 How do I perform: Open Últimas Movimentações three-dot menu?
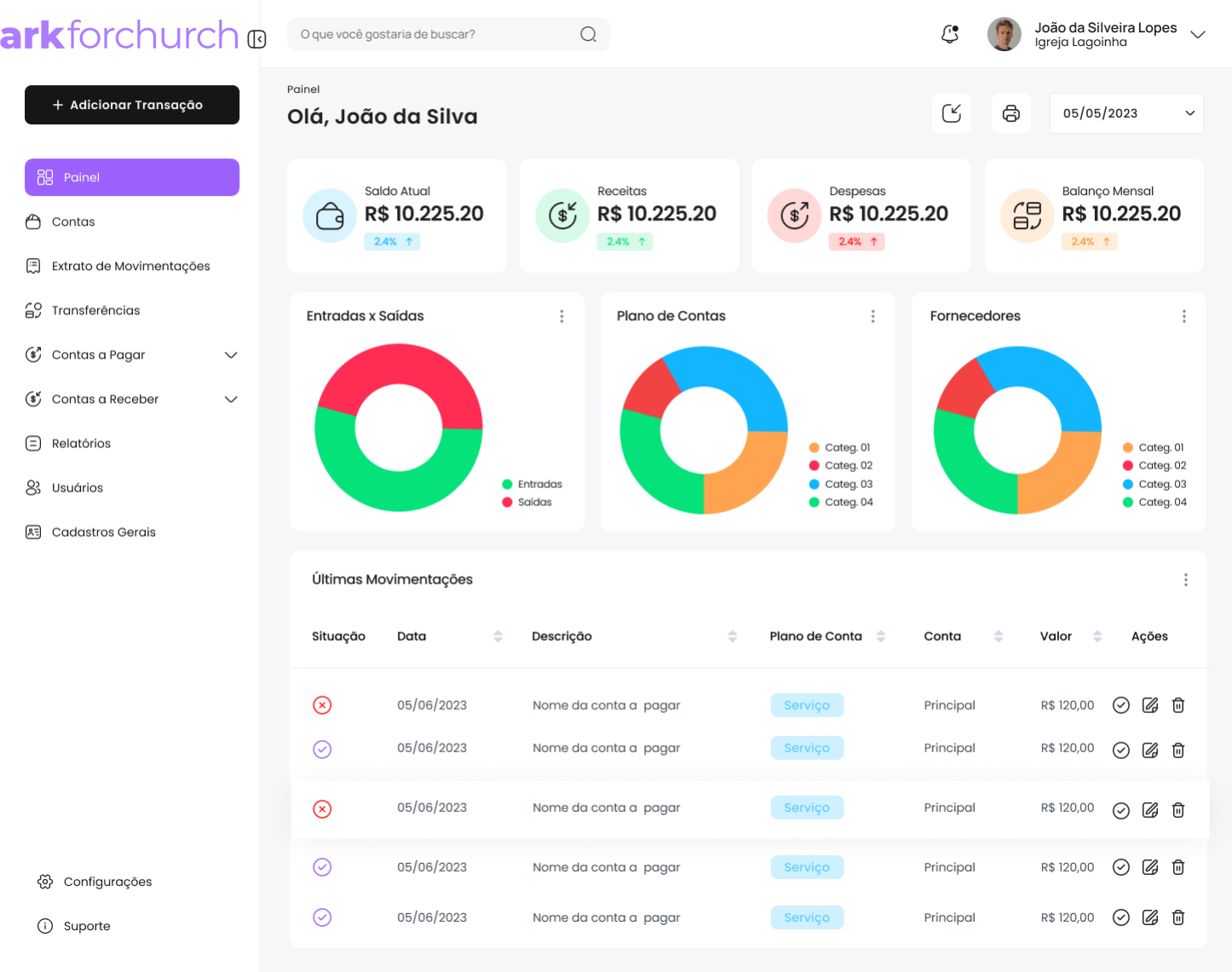coord(1185,580)
